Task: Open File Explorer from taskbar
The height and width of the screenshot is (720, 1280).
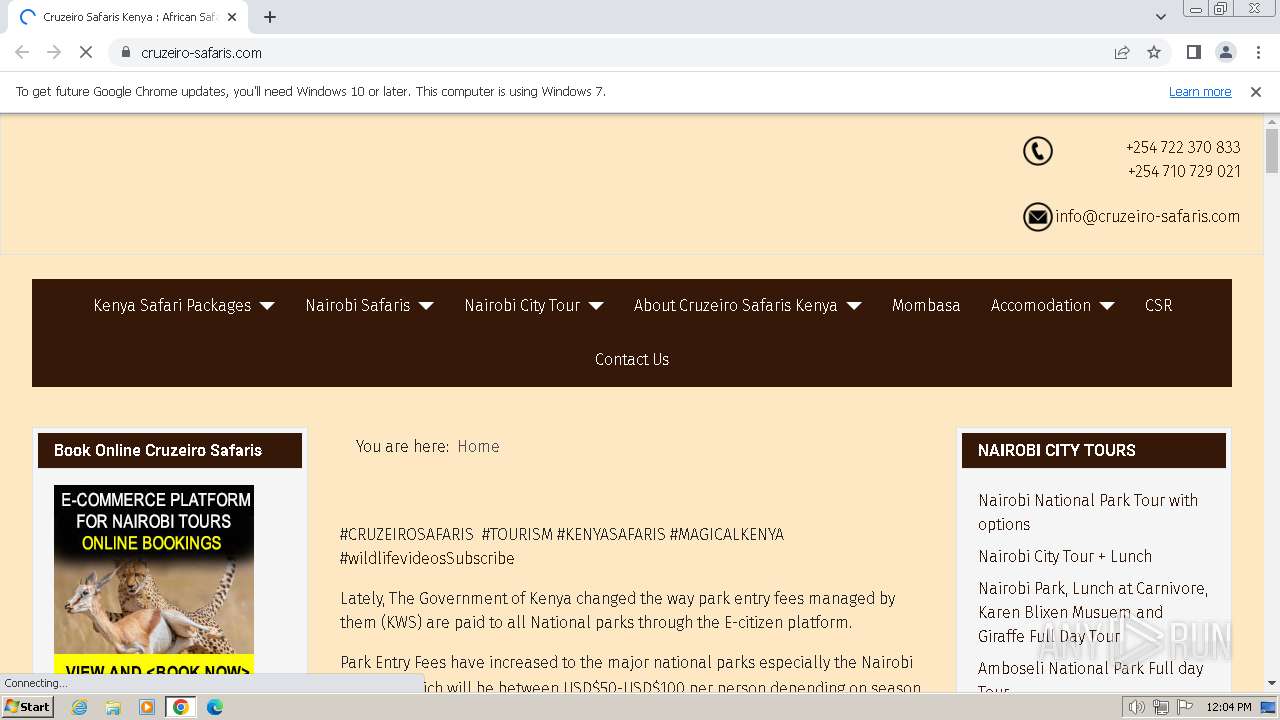Action: 113,707
